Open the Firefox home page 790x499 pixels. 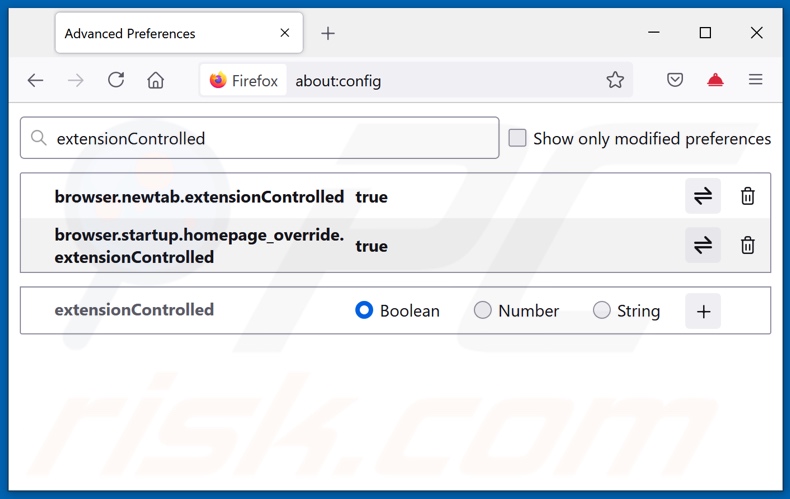[x=156, y=80]
